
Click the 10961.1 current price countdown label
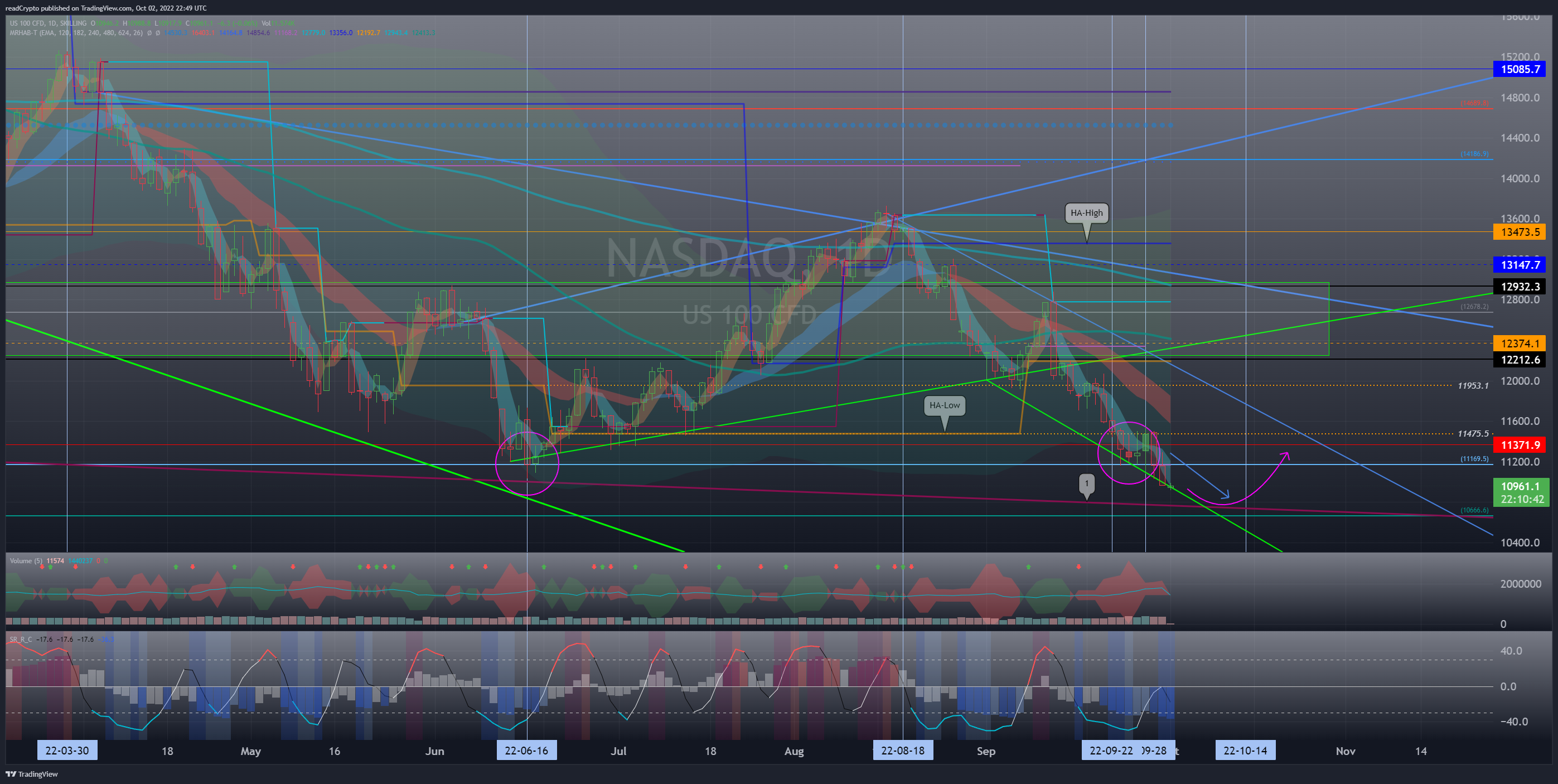[1521, 492]
